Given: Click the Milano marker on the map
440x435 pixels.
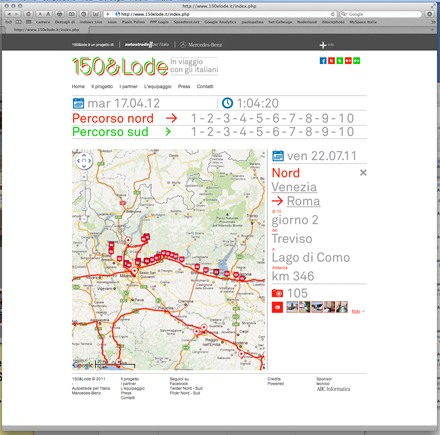Looking at the screenshot, I should (x=134, y=271).
